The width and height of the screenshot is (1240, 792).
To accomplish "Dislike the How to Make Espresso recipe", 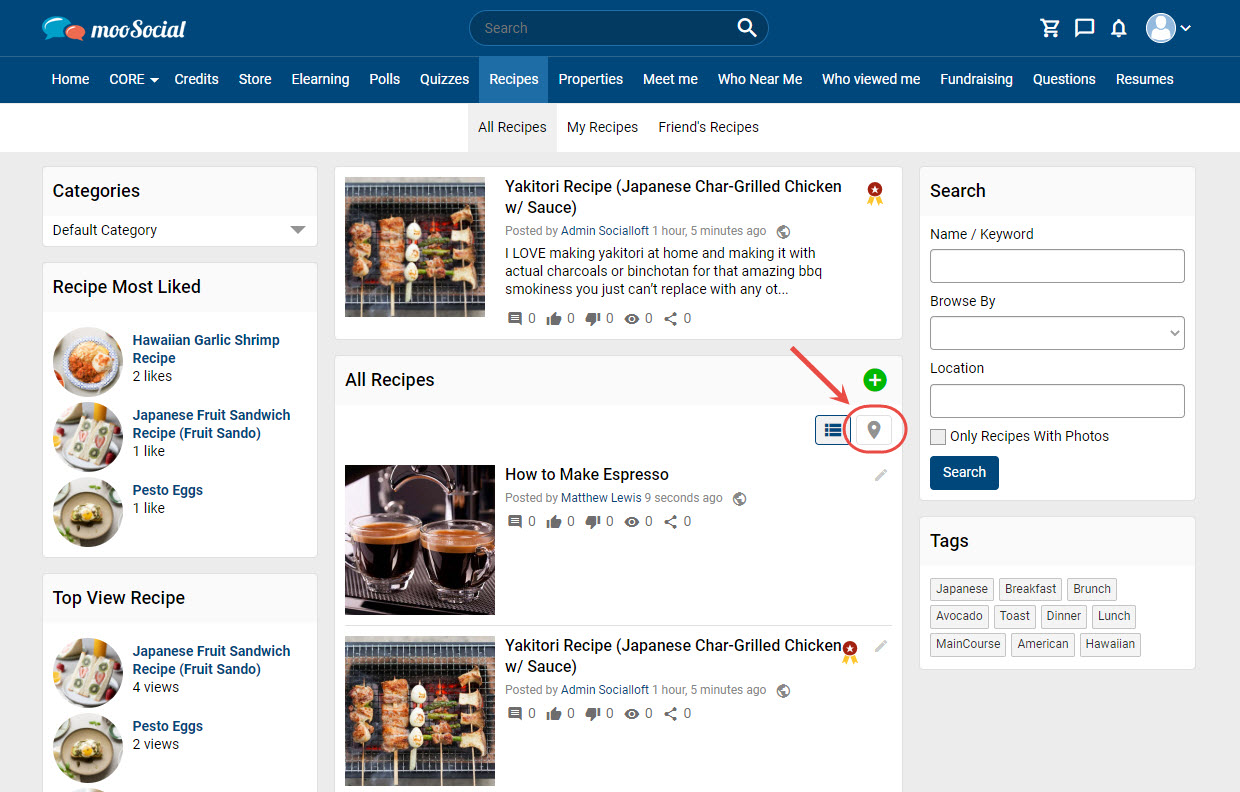I will coord(592,522).
